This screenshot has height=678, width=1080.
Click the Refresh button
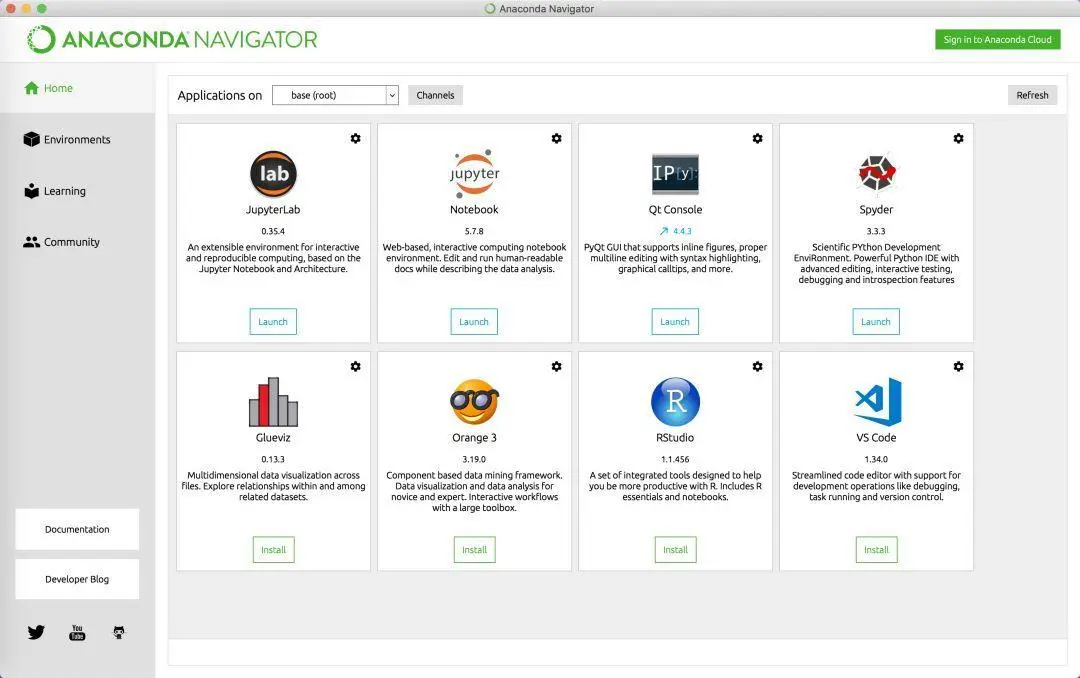click(x=1032, y=95)
